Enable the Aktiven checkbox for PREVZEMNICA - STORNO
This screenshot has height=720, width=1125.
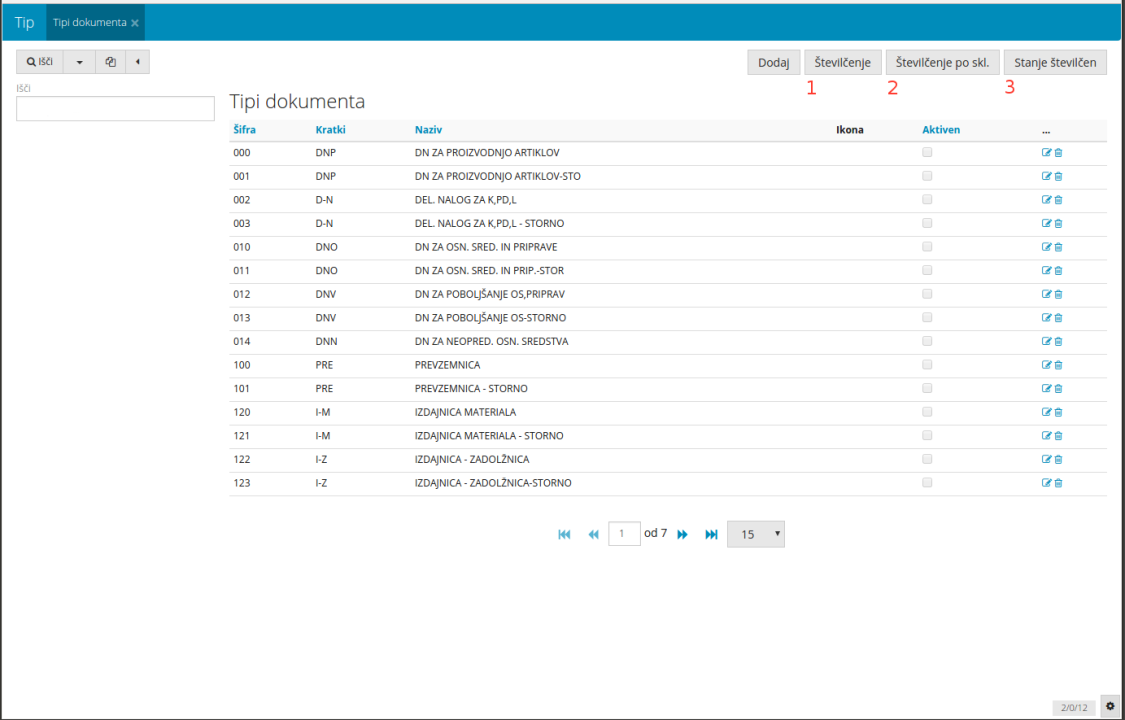tap(927, 388)
